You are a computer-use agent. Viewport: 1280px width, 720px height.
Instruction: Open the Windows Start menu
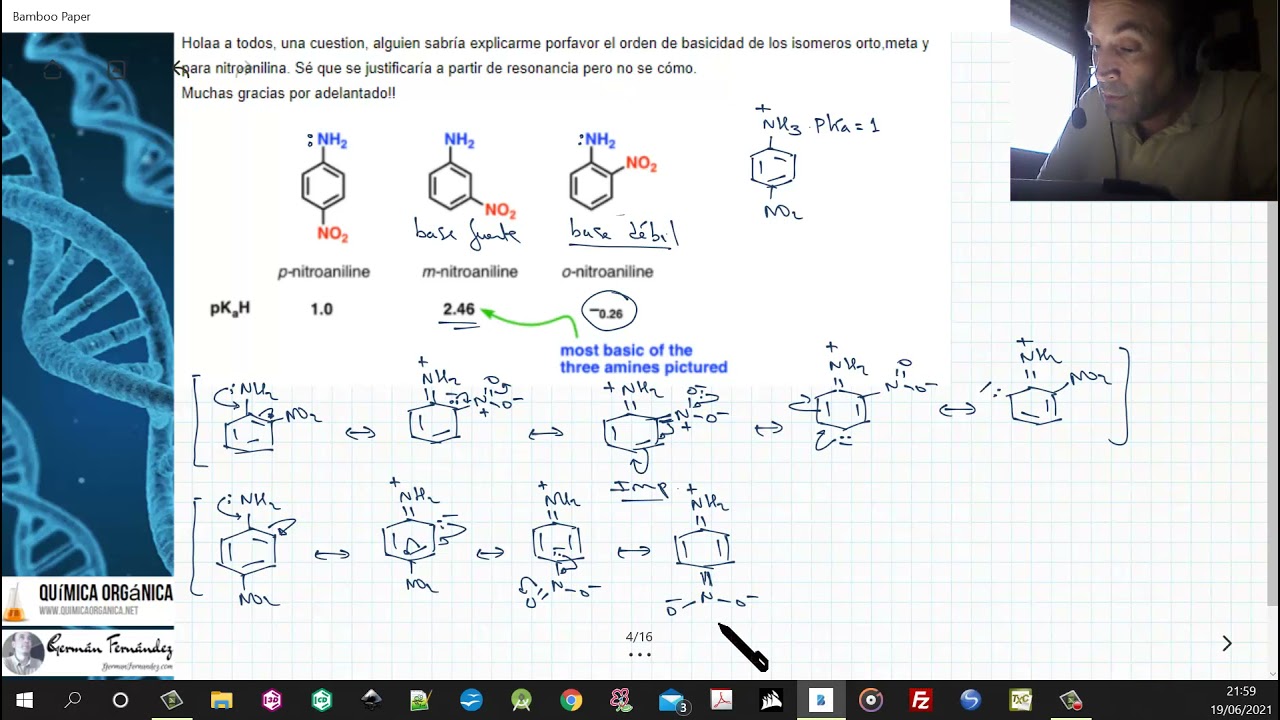click(x=24, y=700)
